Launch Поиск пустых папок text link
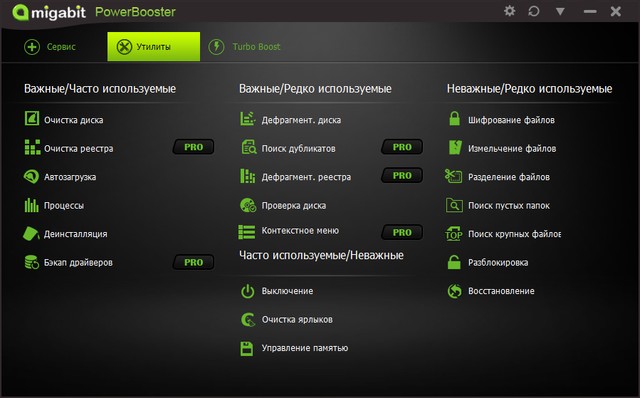Viewport: 640px width, 398px height. [x=509, y=206]
